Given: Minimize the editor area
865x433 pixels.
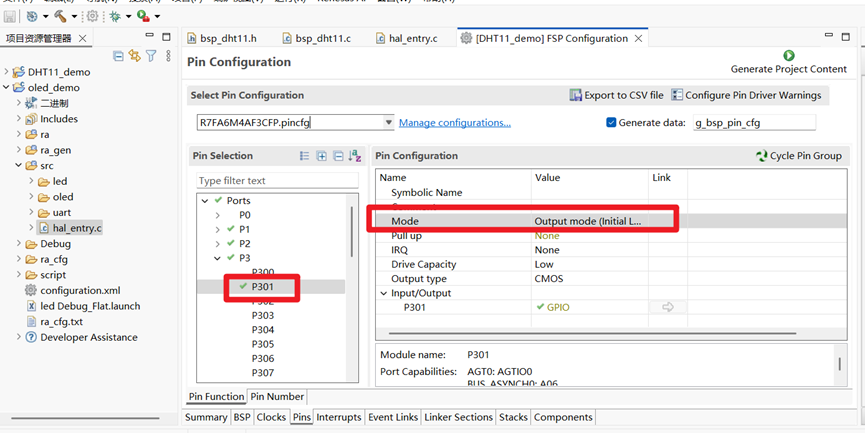Looking at the screenshot, I should (x=828, y=35).
